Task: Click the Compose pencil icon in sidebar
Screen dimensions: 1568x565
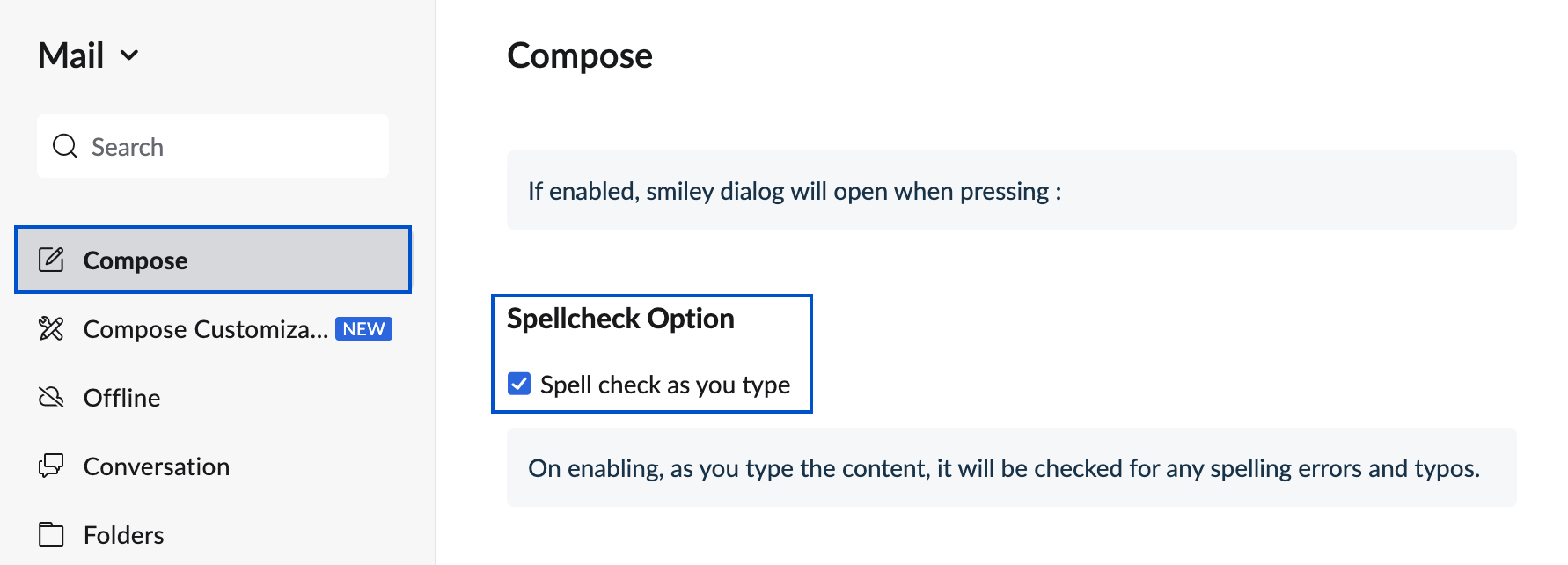Action: click(51, 260)
